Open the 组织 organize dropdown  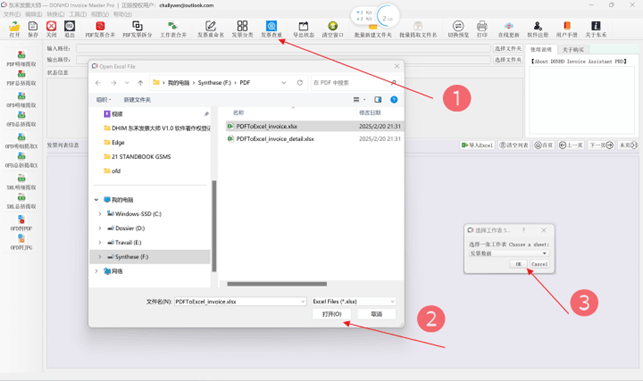[103, 100]
